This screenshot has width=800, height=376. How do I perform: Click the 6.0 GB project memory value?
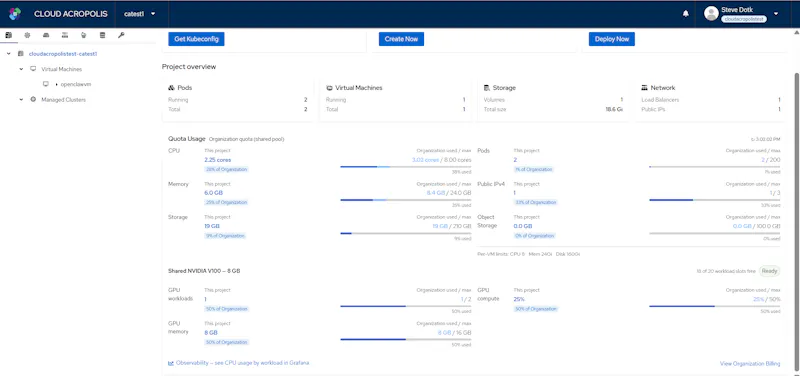coord(213,193)
